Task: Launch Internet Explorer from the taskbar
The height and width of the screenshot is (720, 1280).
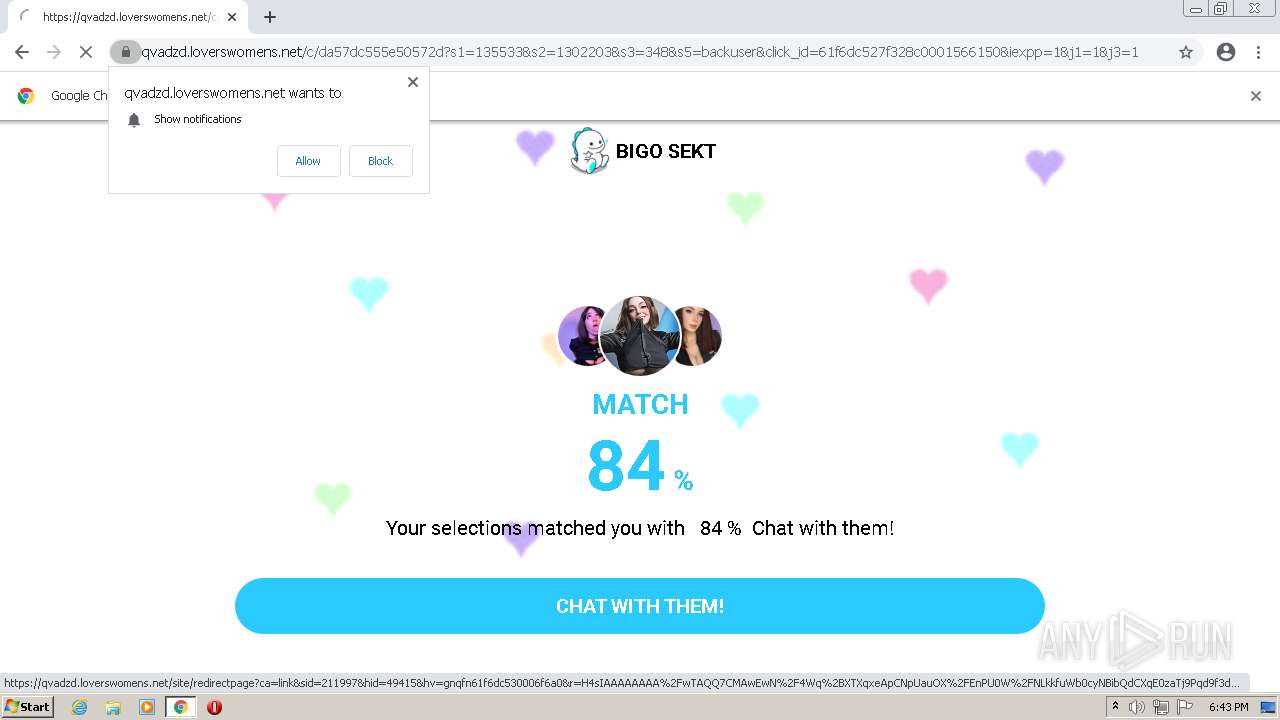Action: tap(79, 707)
